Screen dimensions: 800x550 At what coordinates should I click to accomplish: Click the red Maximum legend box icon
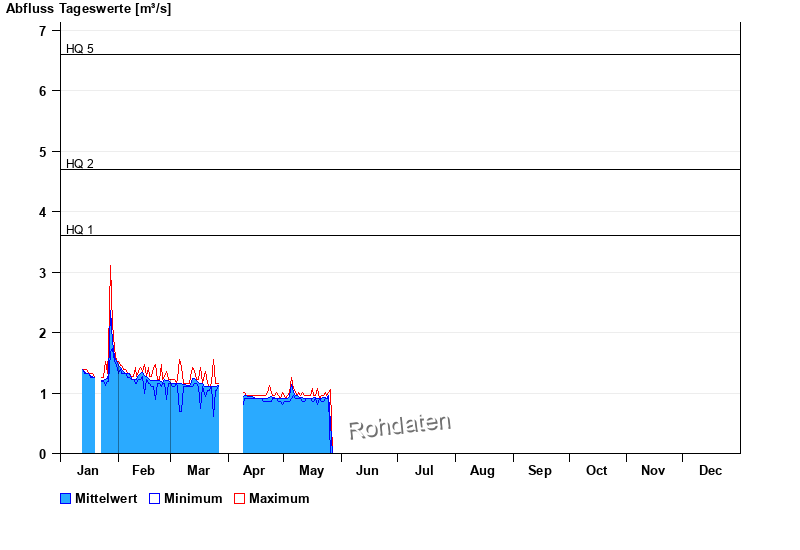[x=239, y=498]
